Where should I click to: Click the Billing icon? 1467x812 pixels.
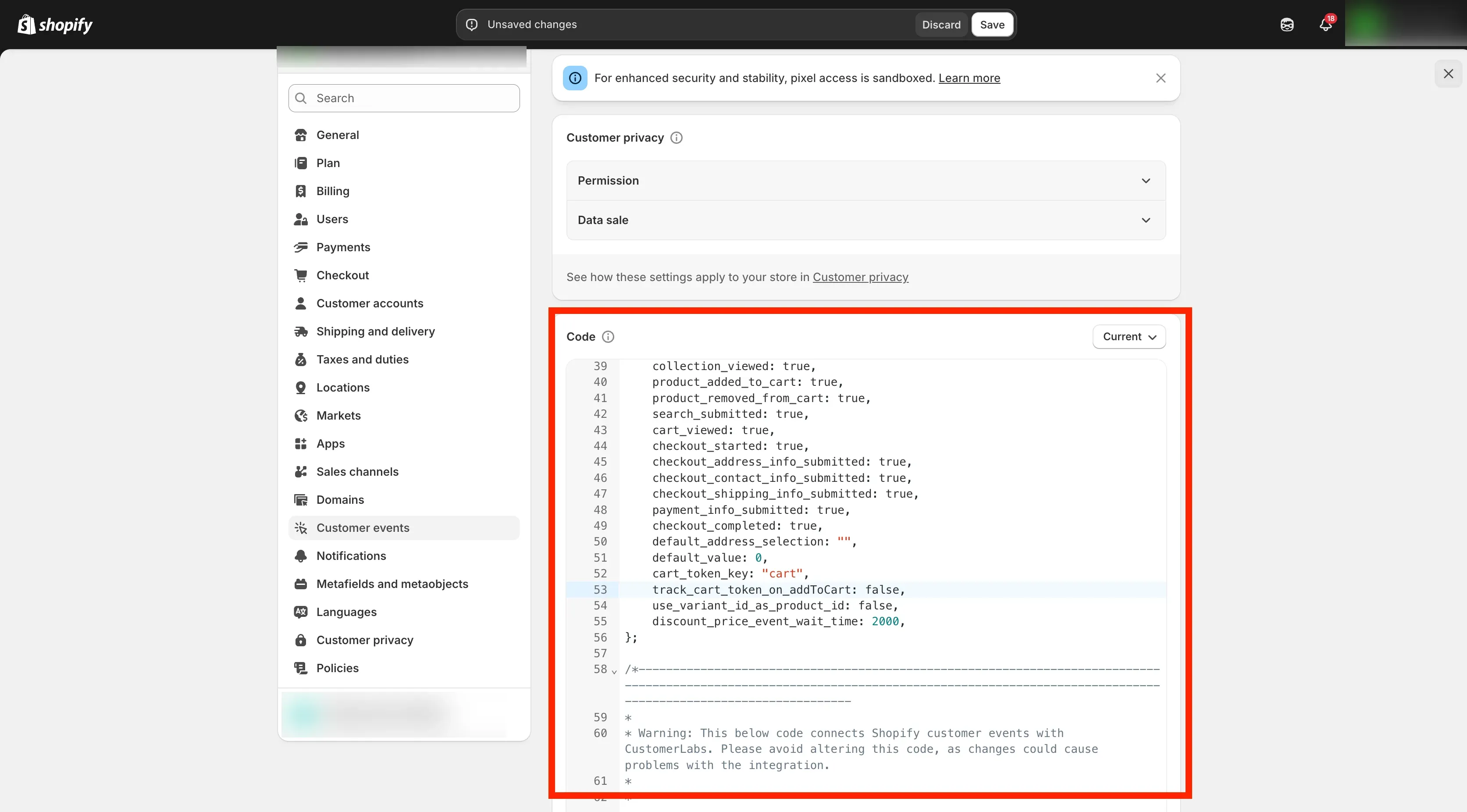[301, 191]
